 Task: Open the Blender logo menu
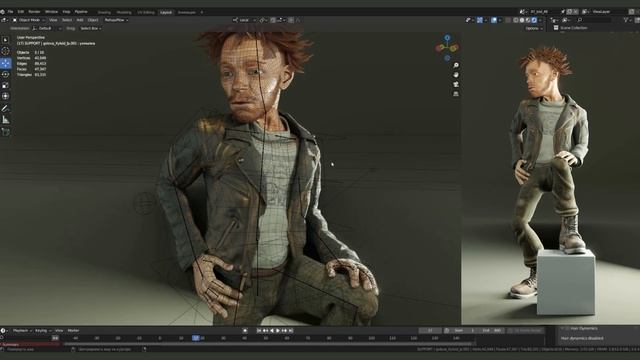[x=3, y=12]
